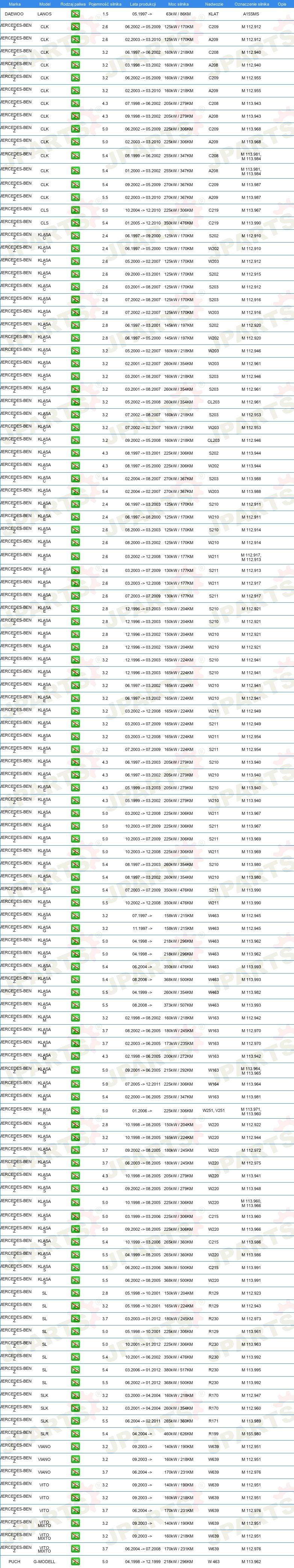Click the fuel icon in the KLASA S M 112.975 row

(75, 1163)
